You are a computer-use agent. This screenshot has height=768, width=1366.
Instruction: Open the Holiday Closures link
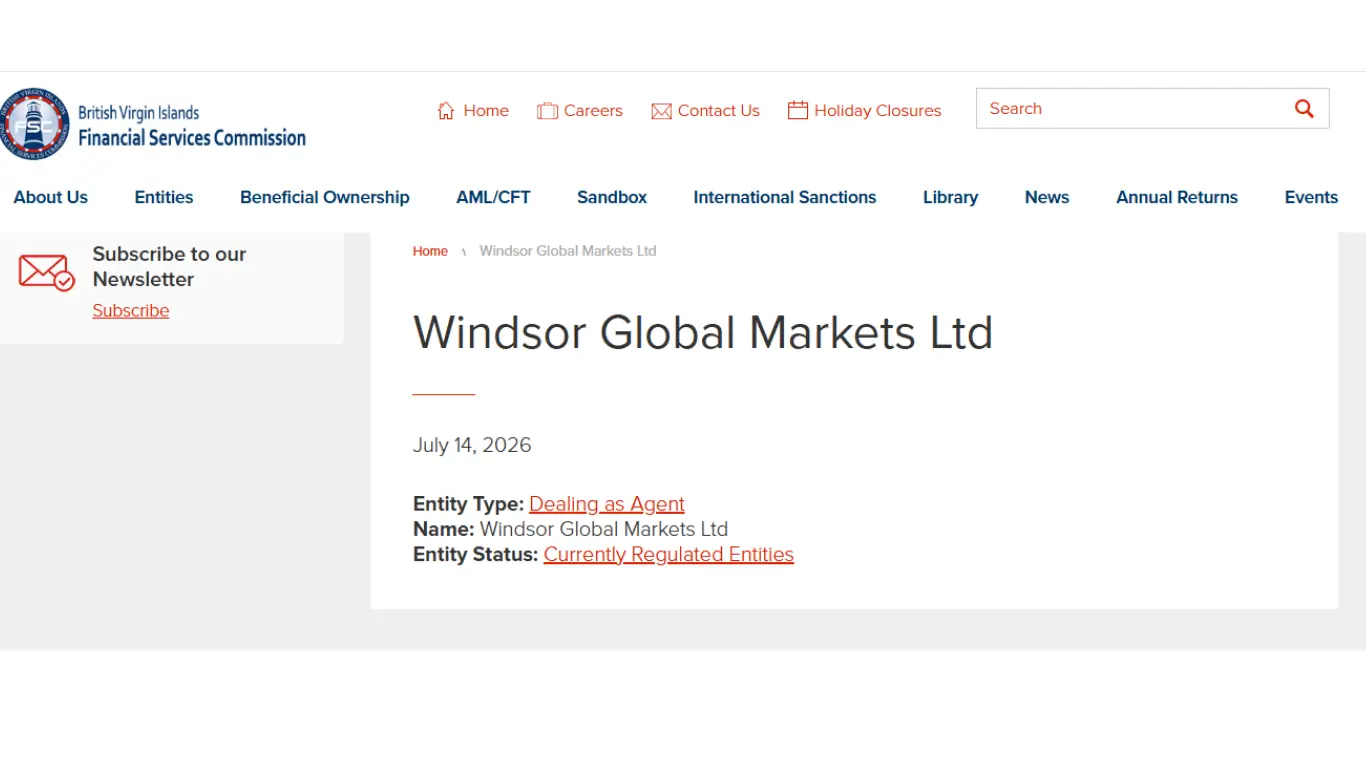point(878,111)
